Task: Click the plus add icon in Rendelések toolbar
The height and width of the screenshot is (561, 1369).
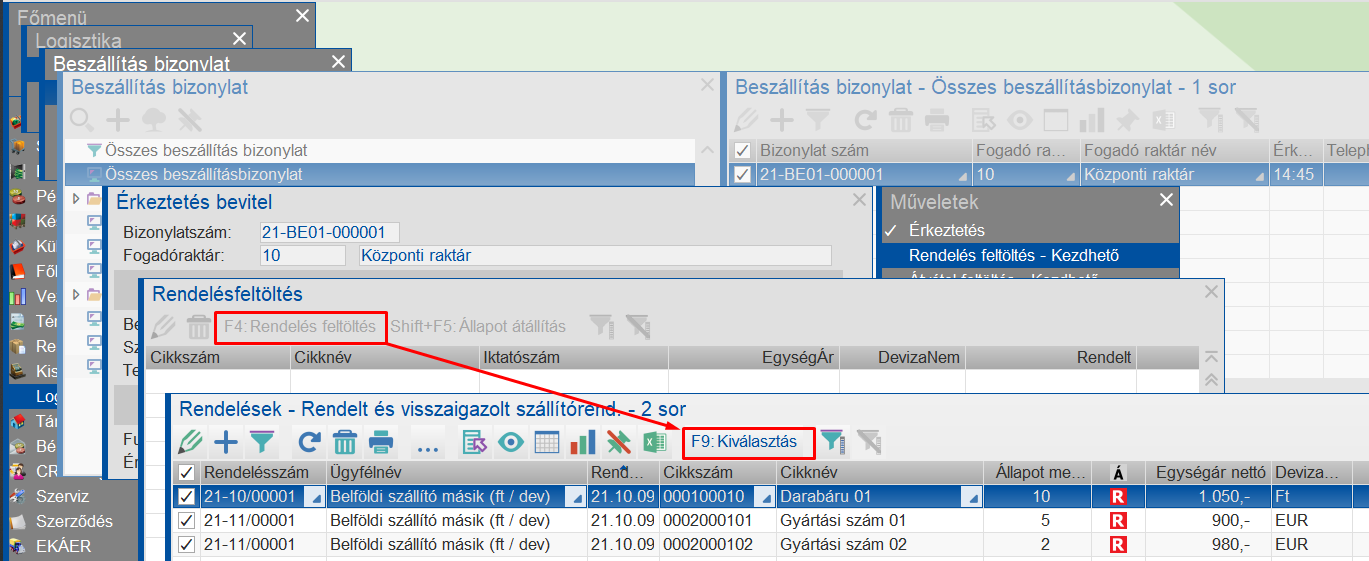Action: click(x=227, y=441)
